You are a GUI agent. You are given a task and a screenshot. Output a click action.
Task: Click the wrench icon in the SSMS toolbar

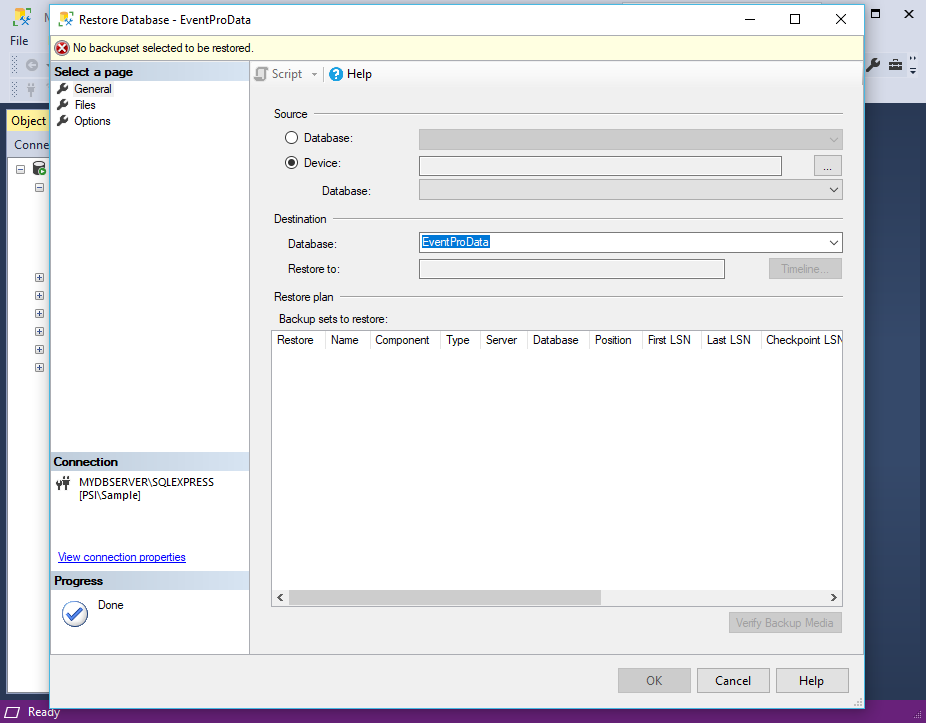pos(873,65)
